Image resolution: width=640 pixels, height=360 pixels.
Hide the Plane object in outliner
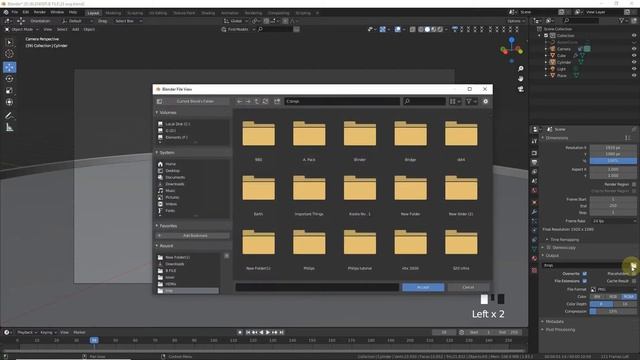coord(634,76)
